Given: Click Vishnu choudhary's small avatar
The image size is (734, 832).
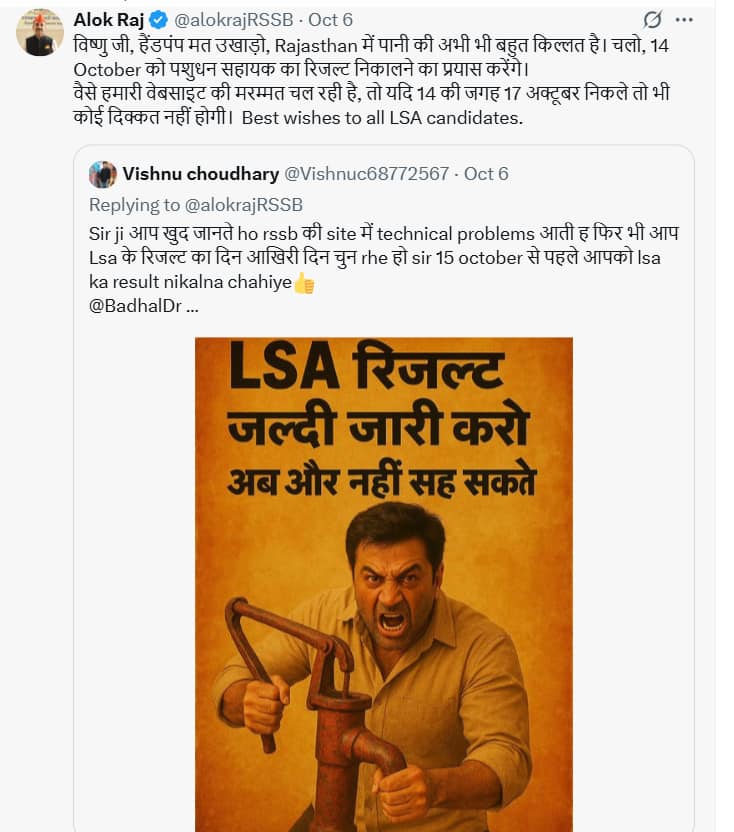Looking at the screenshot, I should 103,174.
